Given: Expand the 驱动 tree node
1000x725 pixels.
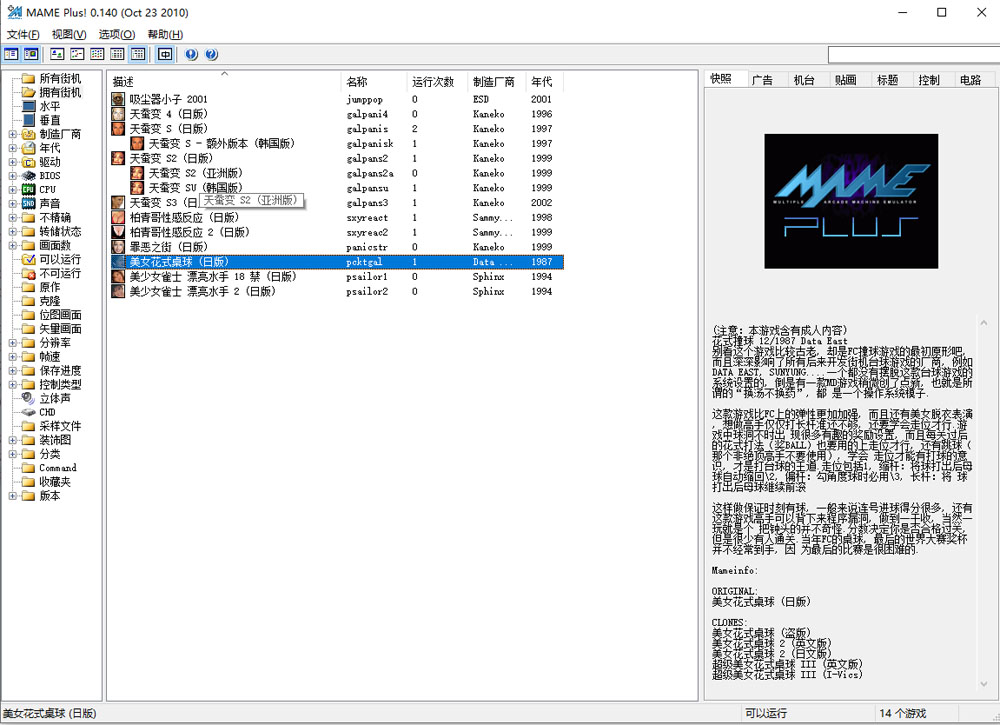Looking at the screenshot, I should coord(12,162).
